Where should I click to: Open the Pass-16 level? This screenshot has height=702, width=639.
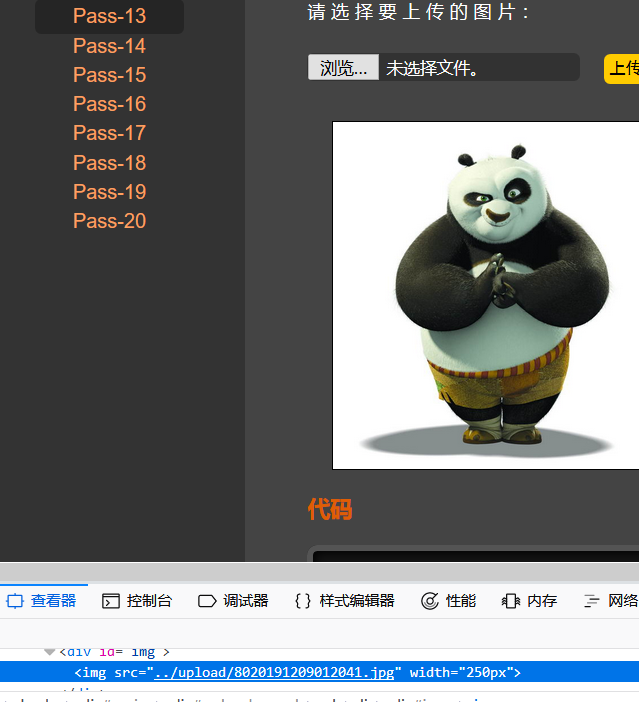pyautogui.click(x=109, y=104)
